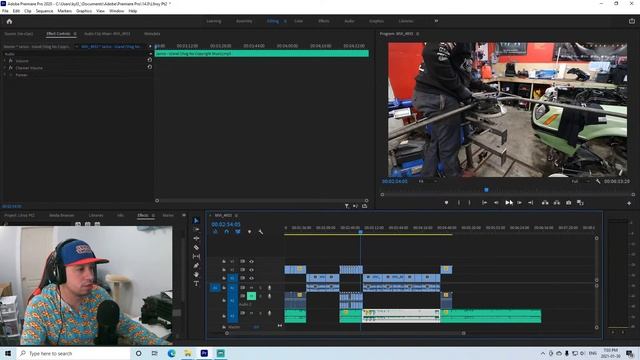Open timeline display settings wrench

pyautogui.click(x=260, y=232)
